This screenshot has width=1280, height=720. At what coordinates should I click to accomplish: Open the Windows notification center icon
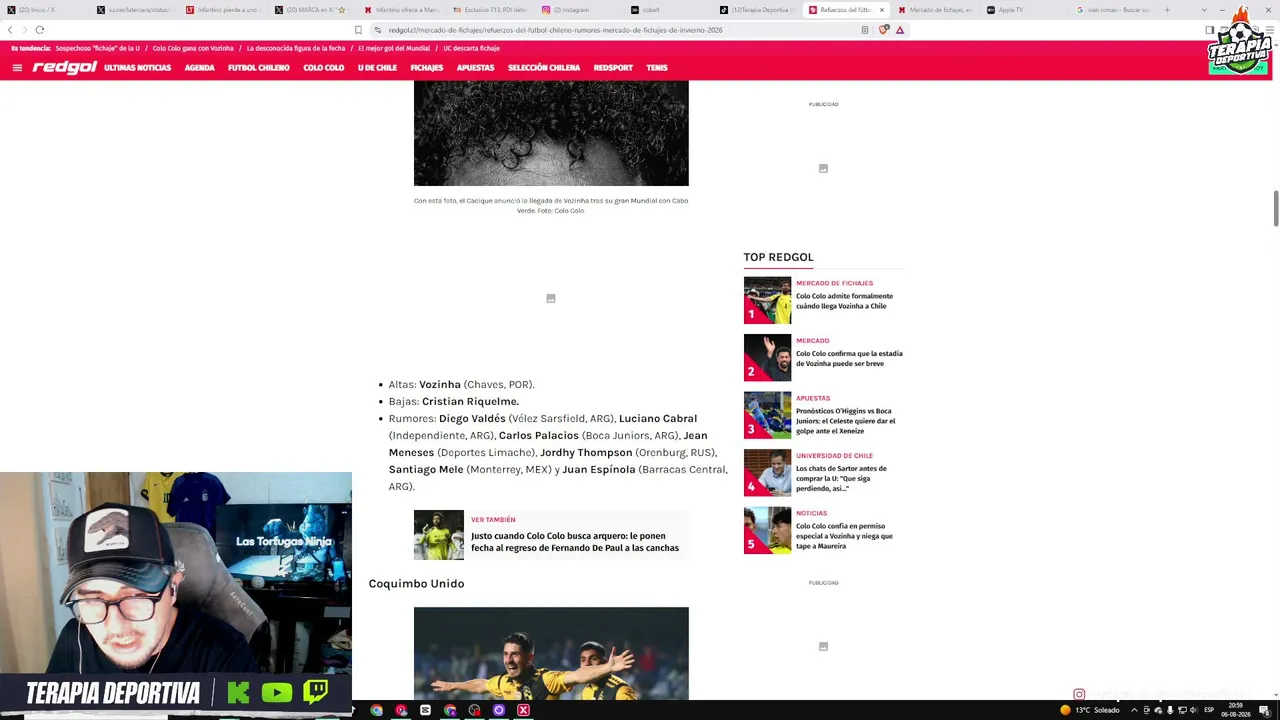(1264, 710)
